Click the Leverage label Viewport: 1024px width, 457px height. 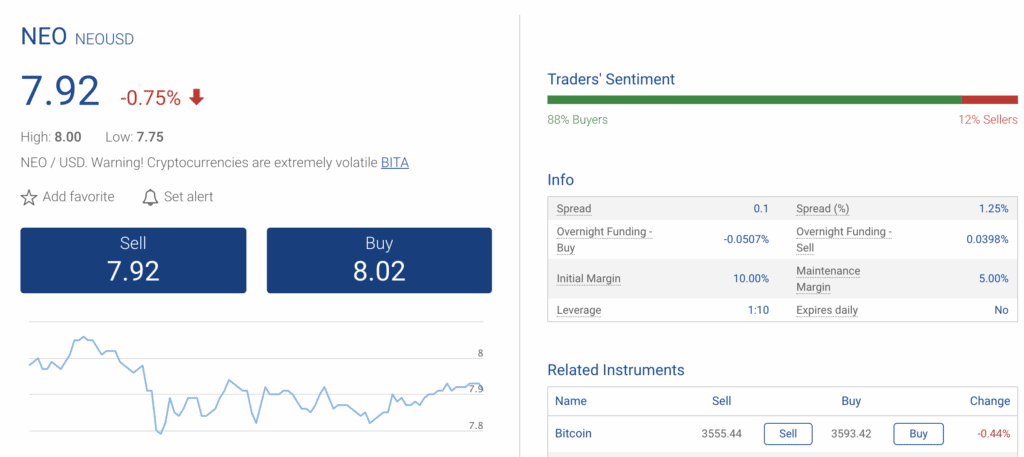(579, 310)
